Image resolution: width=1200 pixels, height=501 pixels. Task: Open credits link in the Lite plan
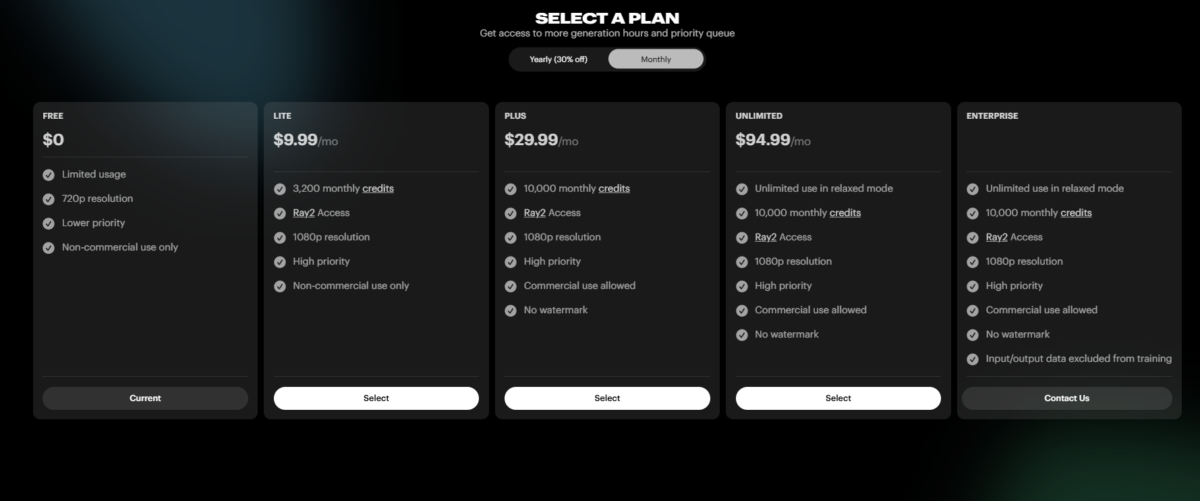tap(378, 189)
